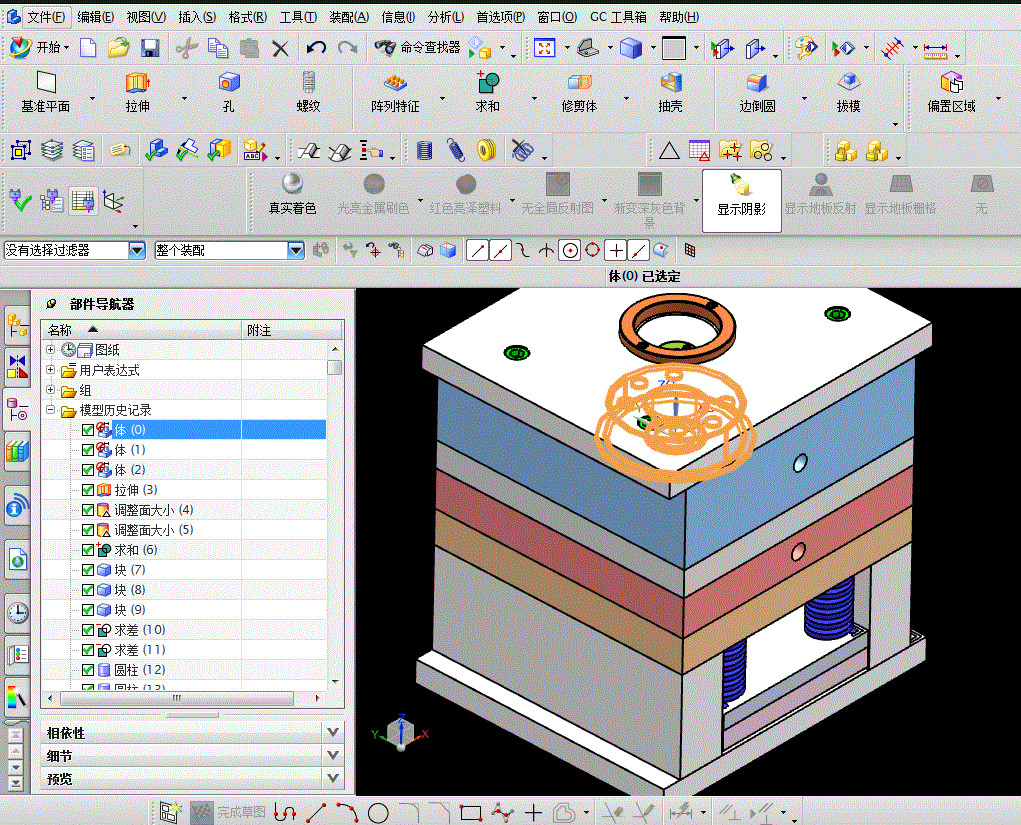Open the Shell (抽壳) tool
The height and width of the screenshot is (825, 1021).
tap(671, 83)
